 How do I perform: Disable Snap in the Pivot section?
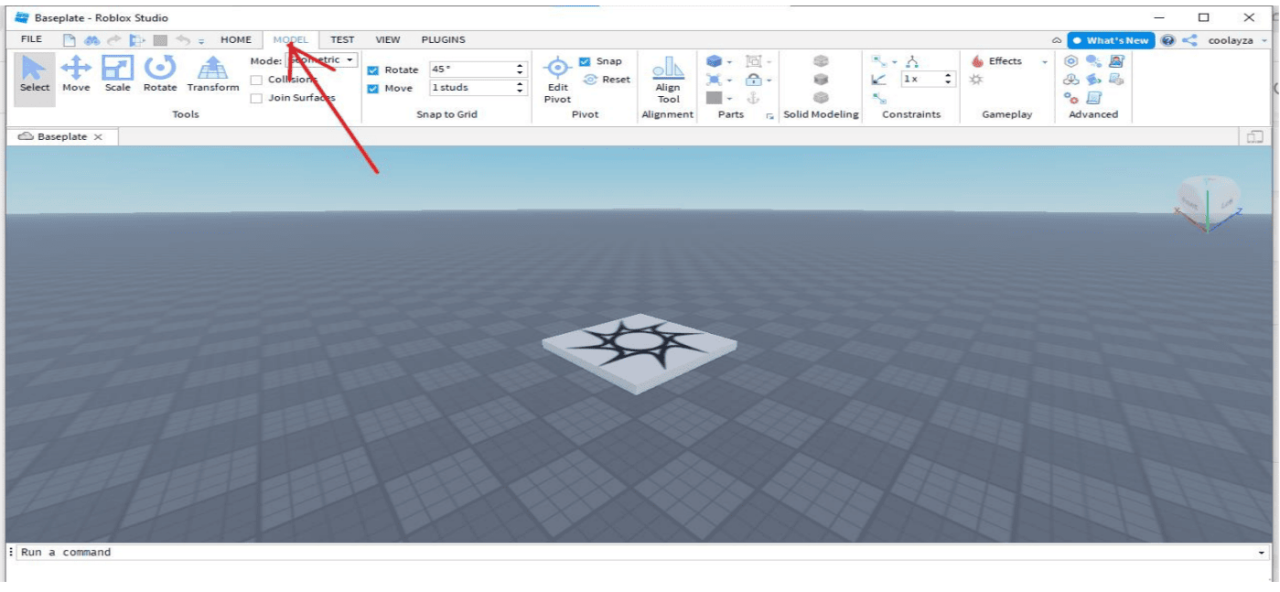coord(585,61)
